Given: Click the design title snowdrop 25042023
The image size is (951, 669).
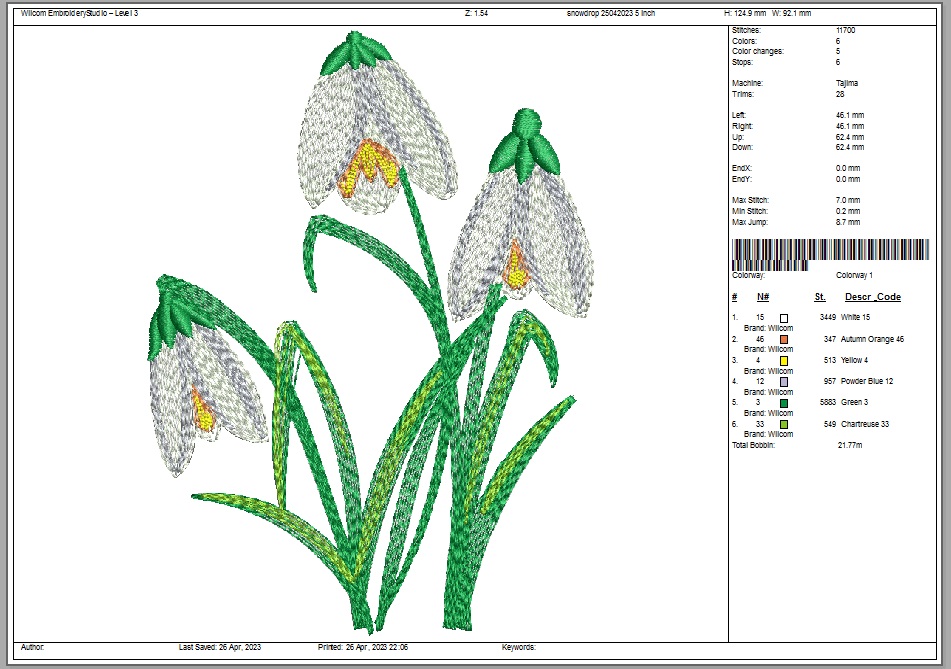Looking at the screenshot, I should click(610, 14).
